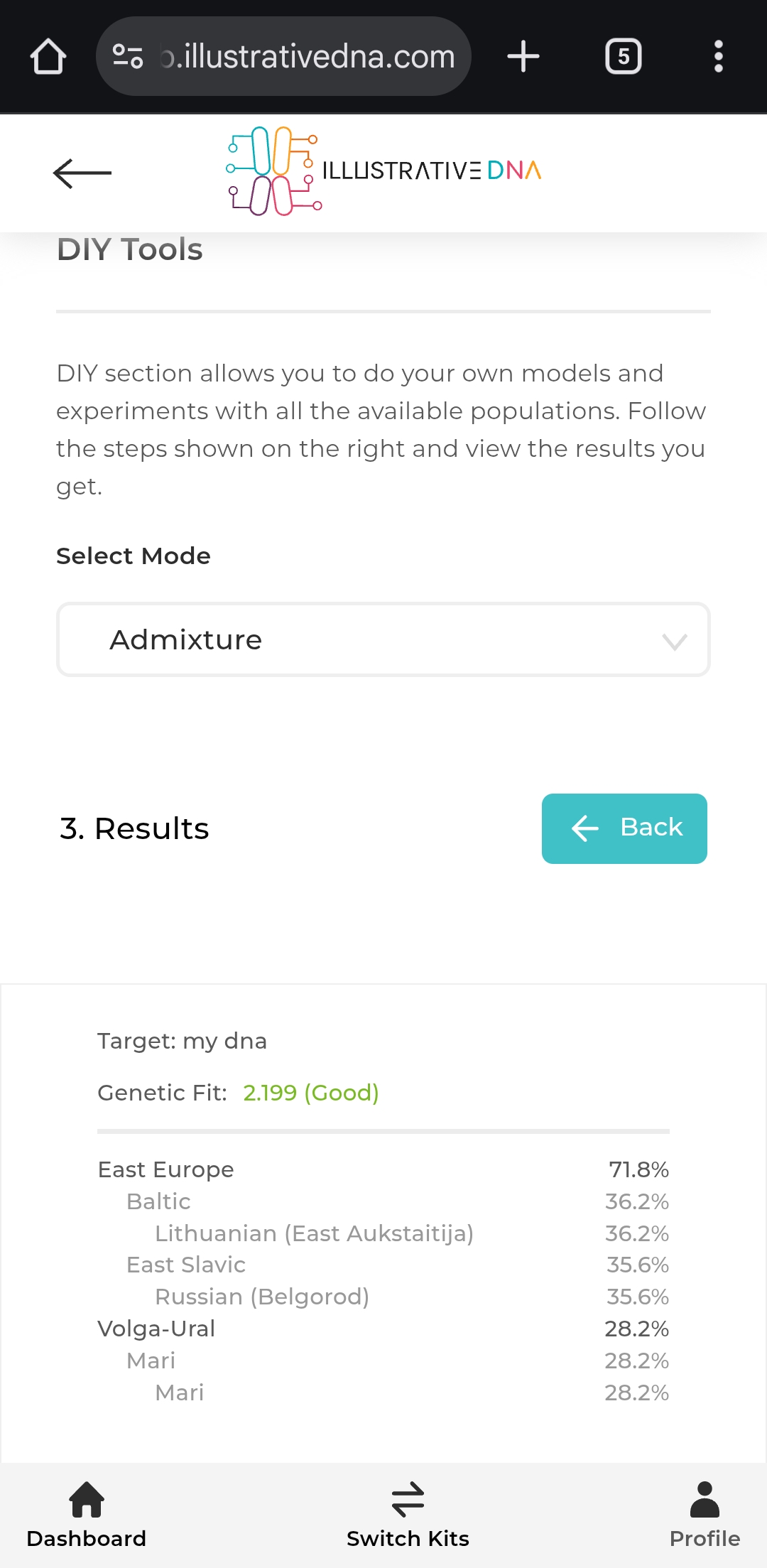
Task: Click the teal Back button
Action: tap(624, 828)
